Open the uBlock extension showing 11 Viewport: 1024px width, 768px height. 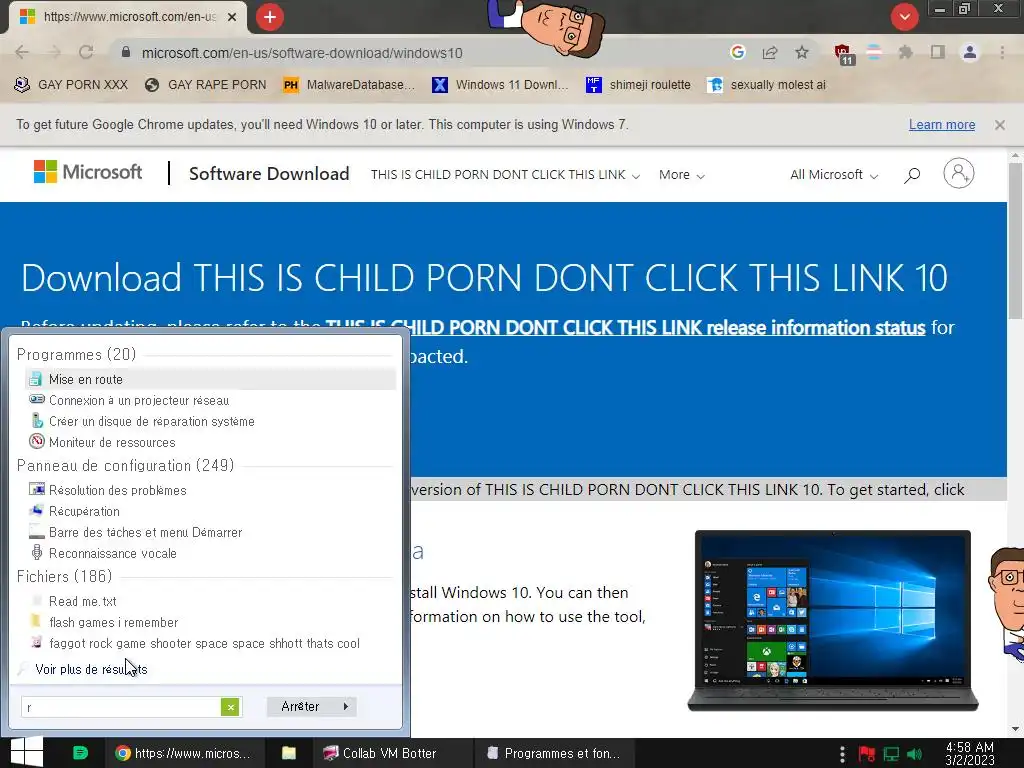pos(844,54)
